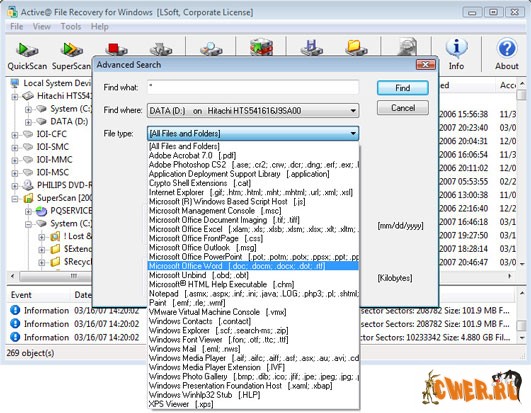Close the Advanced Search dialog
531x413 pixels.
pyautogui.click(x=426, y=64)
